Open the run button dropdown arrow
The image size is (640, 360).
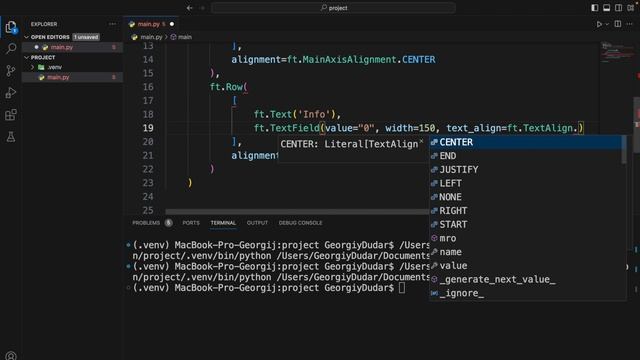point(607,24)
